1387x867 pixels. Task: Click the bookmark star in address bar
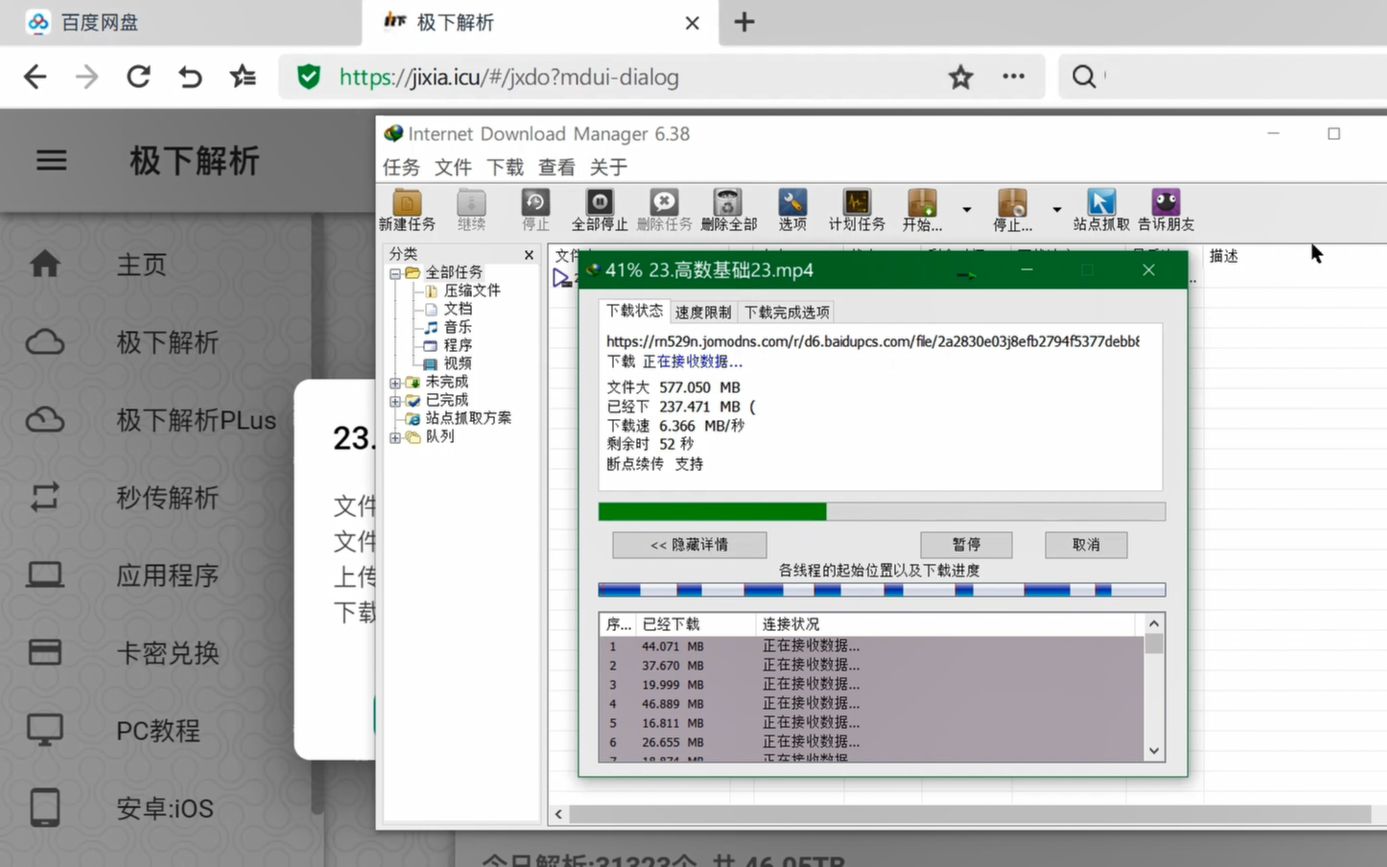click(x=961, y=77)
